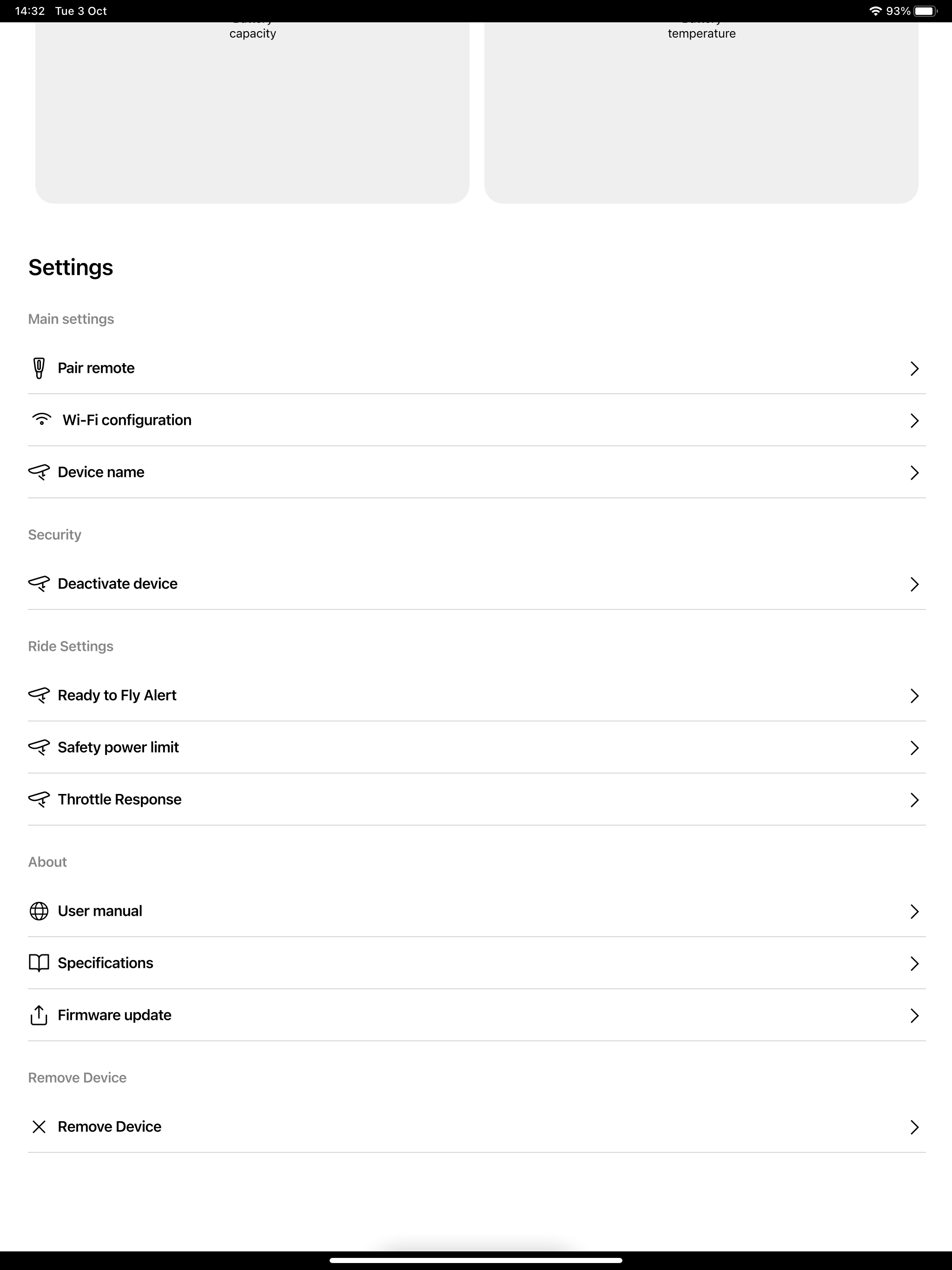Open Ready to Fly Alert chevron
952x1270 pixels.
[915, 696]
